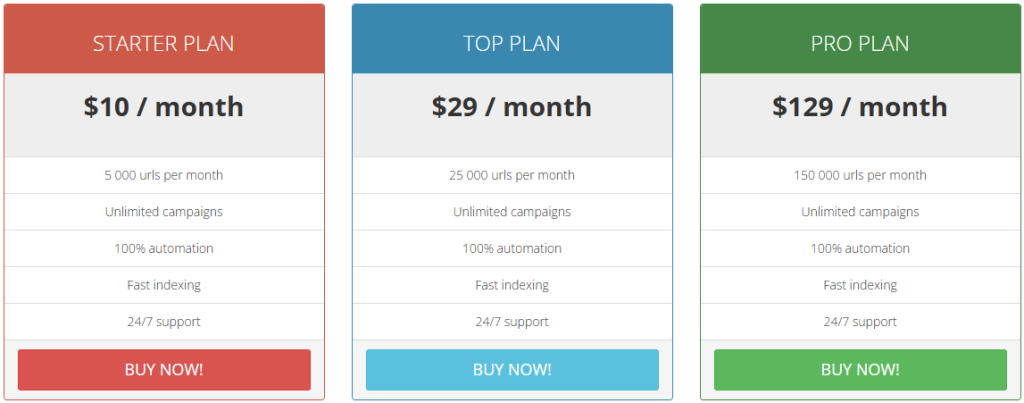Choose the 25 000 urls per month row
This screenshot has height=403, width=1024.
[x=512, y=175]
